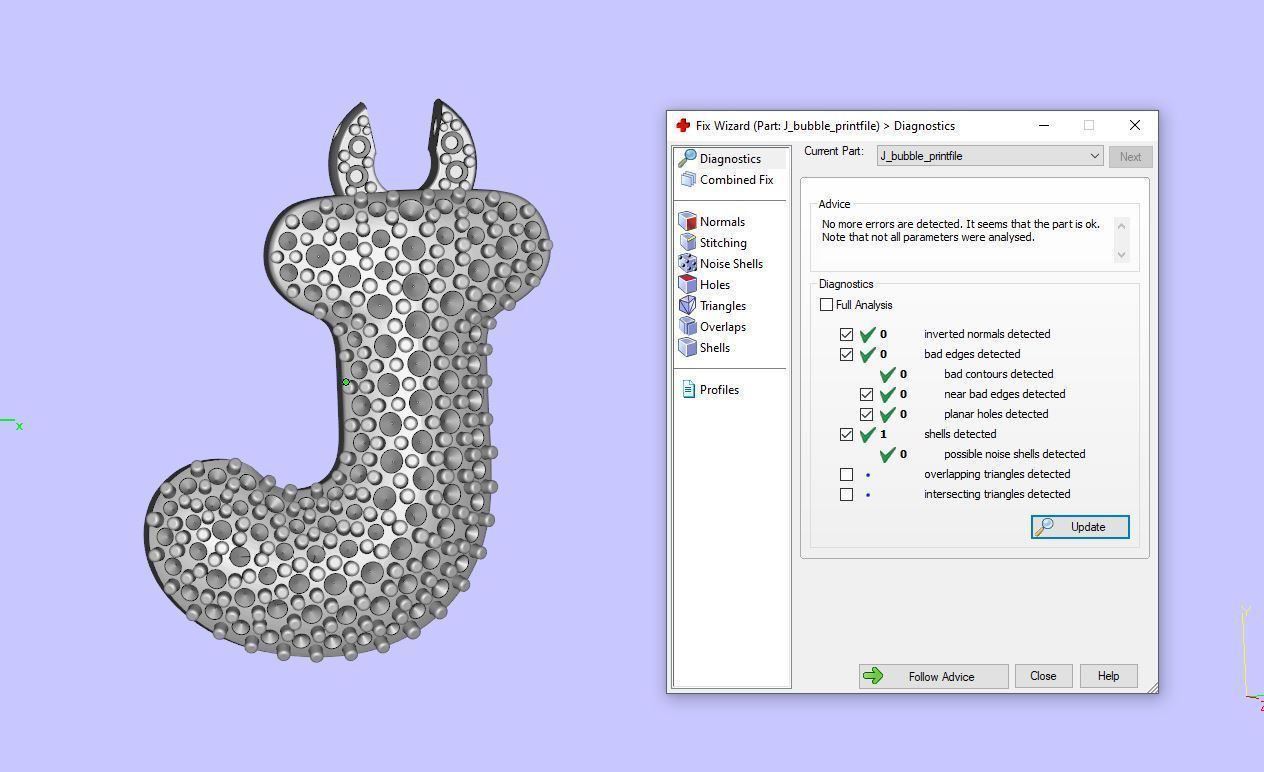The height and width of the screenshot is (772, 1264).
Task: Click green checkmark beside bad contours detected
Action: 887,374
